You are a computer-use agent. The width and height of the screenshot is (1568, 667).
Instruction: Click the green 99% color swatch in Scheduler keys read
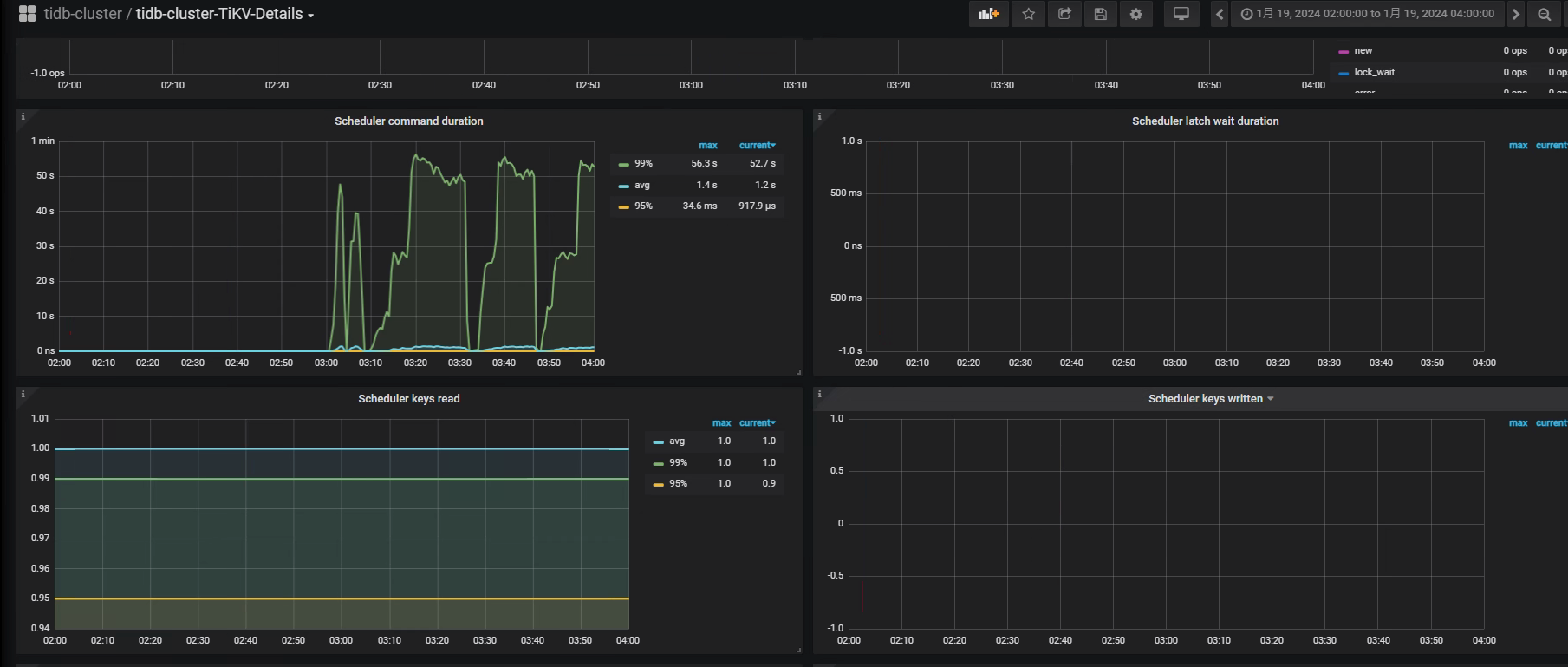point(659,463)
